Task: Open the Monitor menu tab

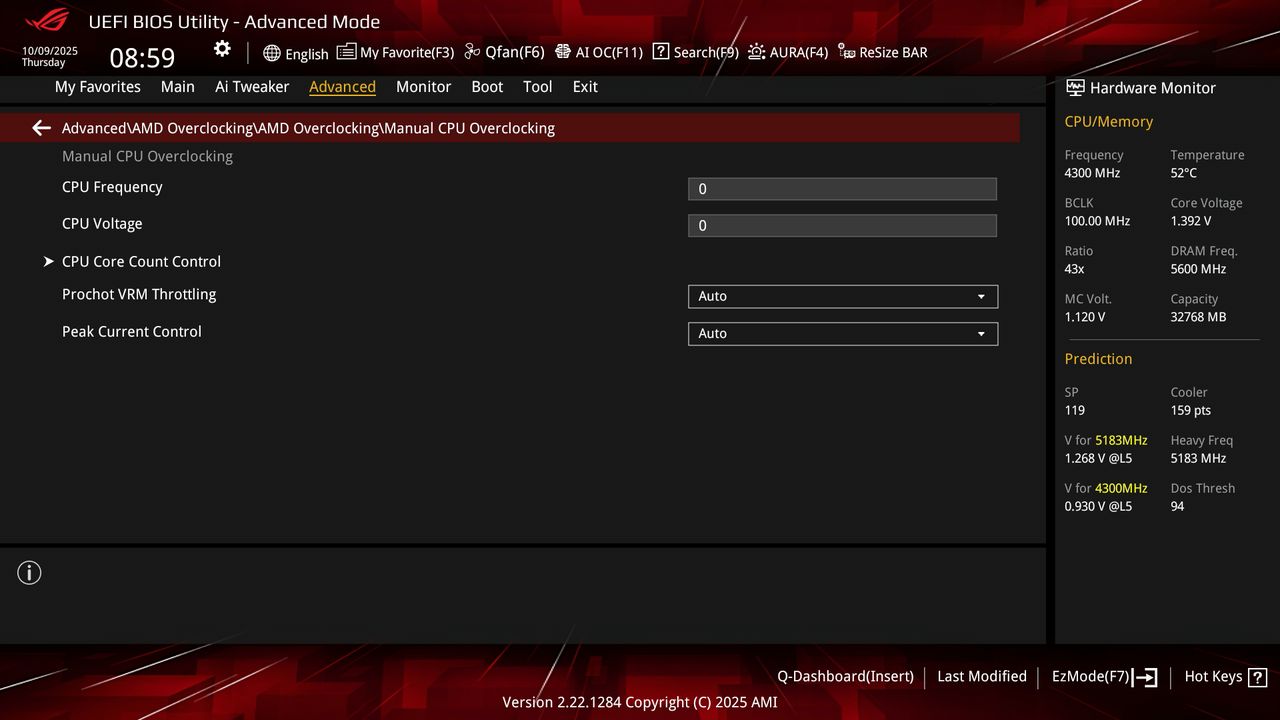Action: (423, 87)
